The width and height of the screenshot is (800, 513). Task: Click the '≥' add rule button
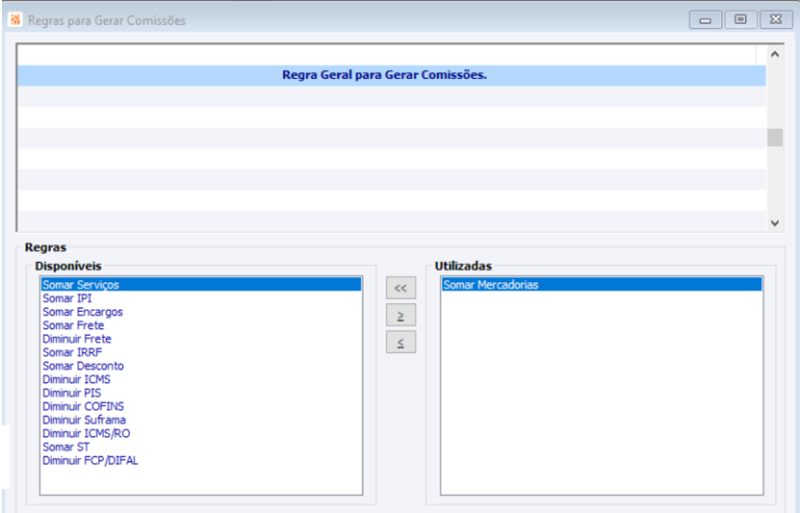(401, 315)
